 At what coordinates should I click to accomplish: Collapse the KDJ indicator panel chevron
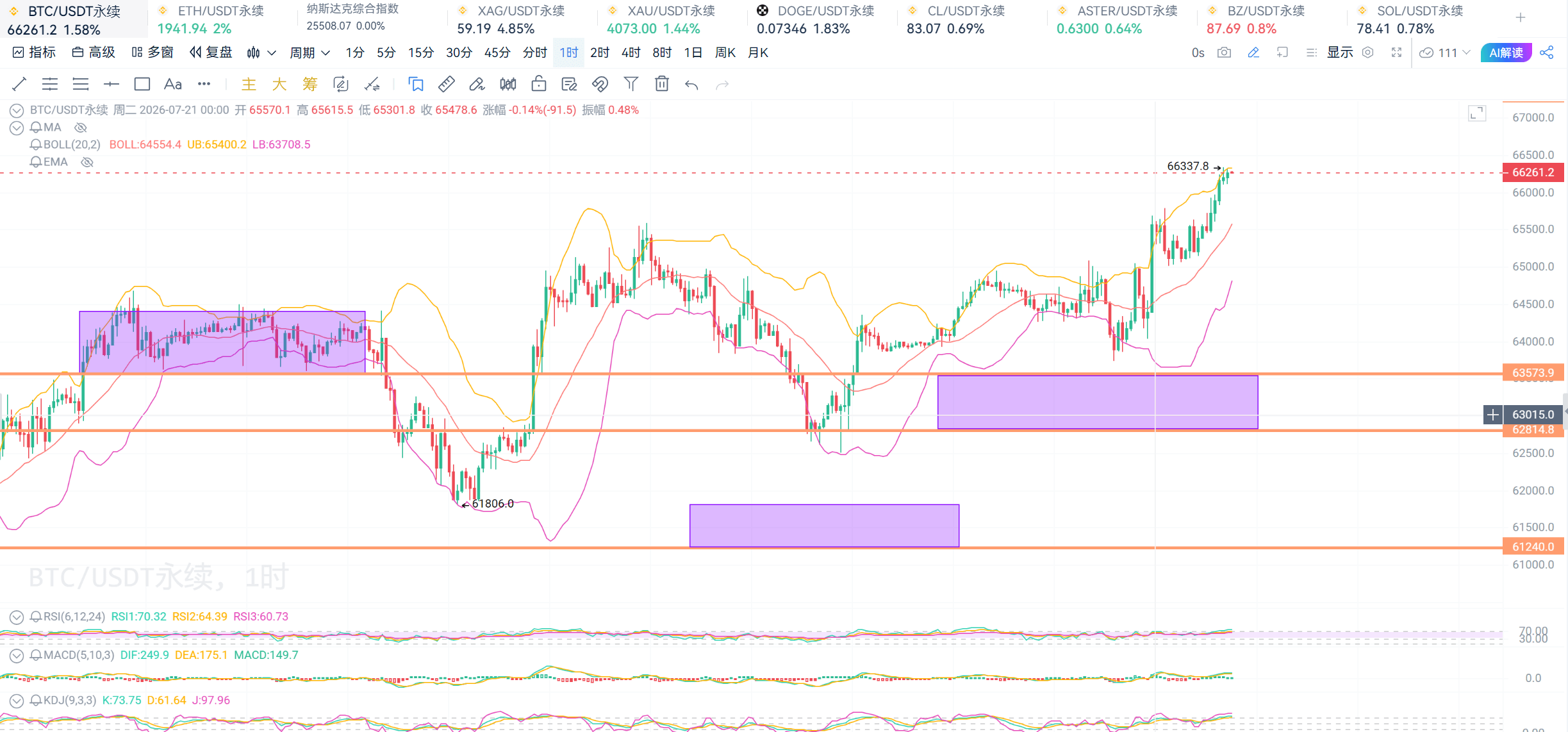17,701
